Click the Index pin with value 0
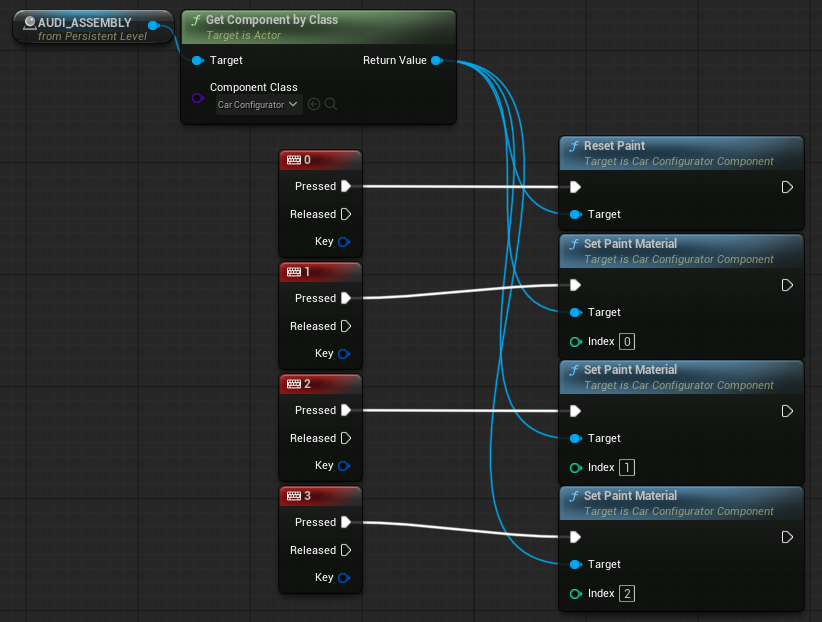Viewport: 822px width, 622px height. 576,342
